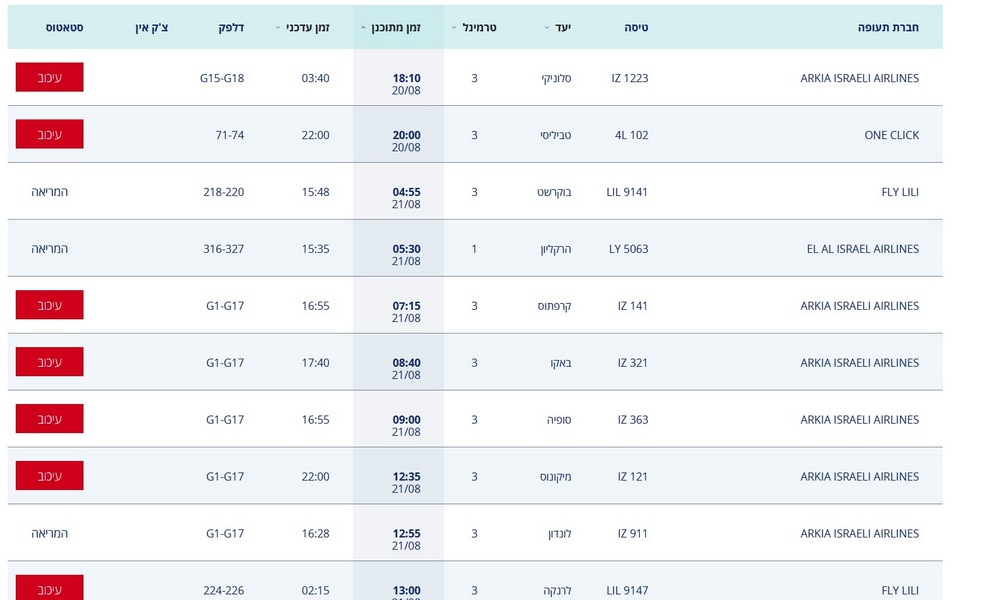The width and height of the screenshot is (1000, 600).
Task: Open delay status of flight IZ 141
Action: point(50,305)
